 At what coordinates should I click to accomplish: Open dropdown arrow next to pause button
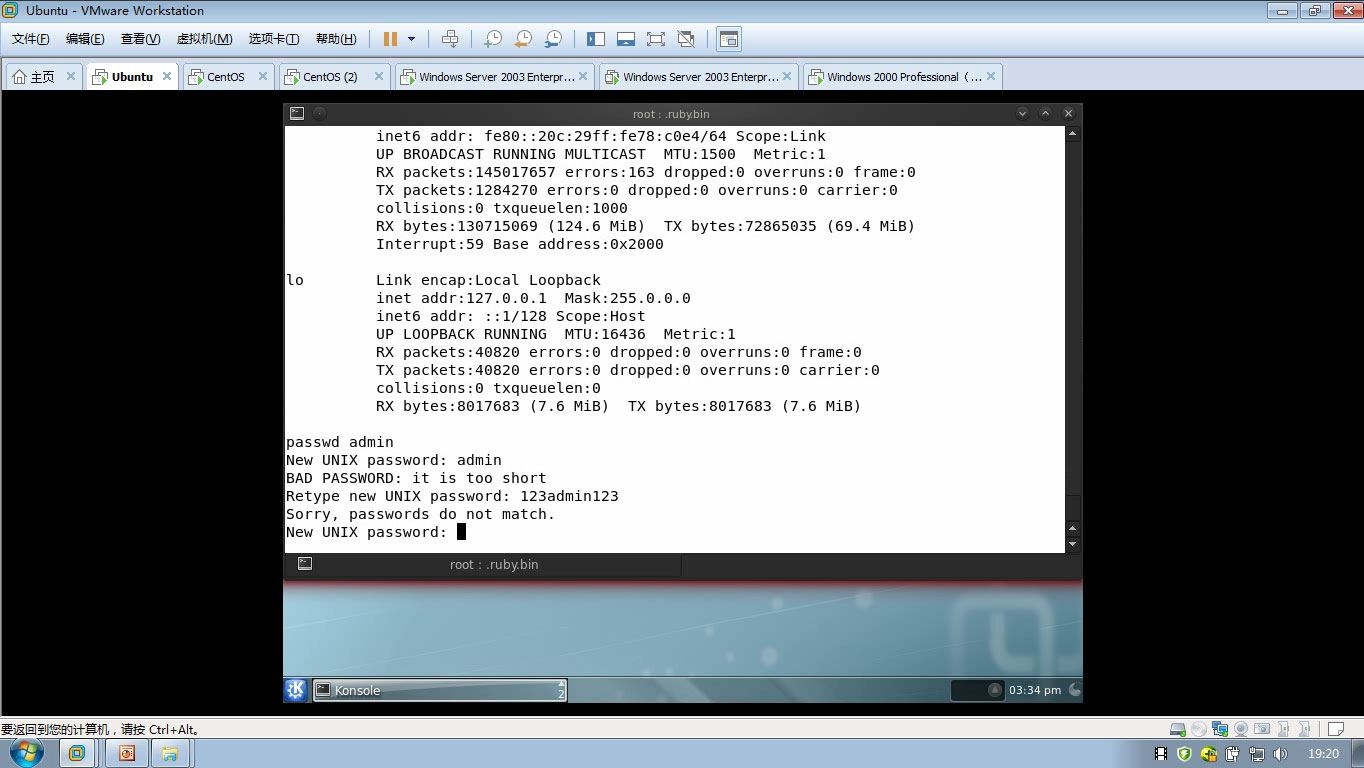411,39
